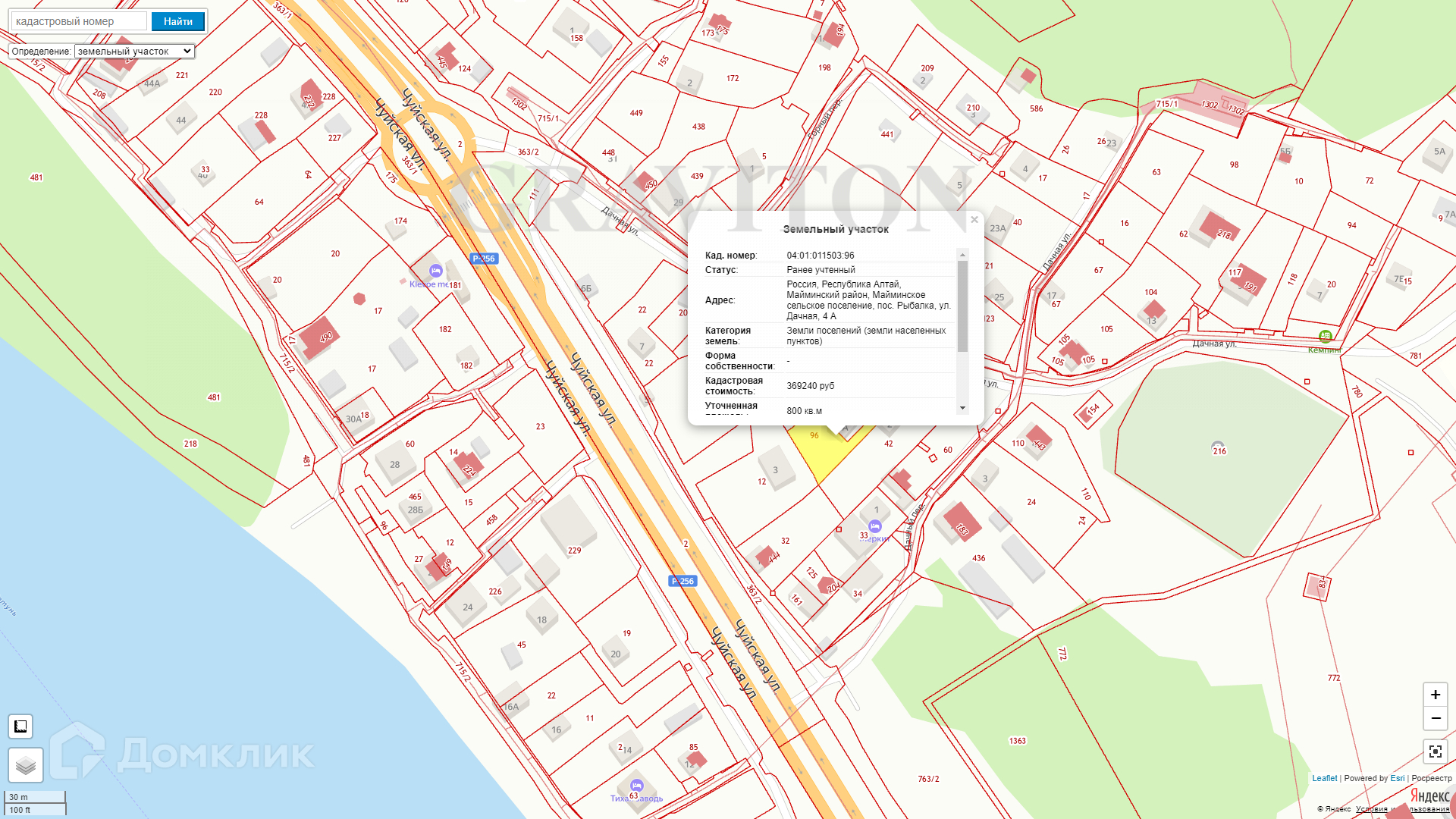Viewport: 1456px width, 819px height.
Task: Open the Leaflet attribution link
Action: click(x=1324, y=778)
